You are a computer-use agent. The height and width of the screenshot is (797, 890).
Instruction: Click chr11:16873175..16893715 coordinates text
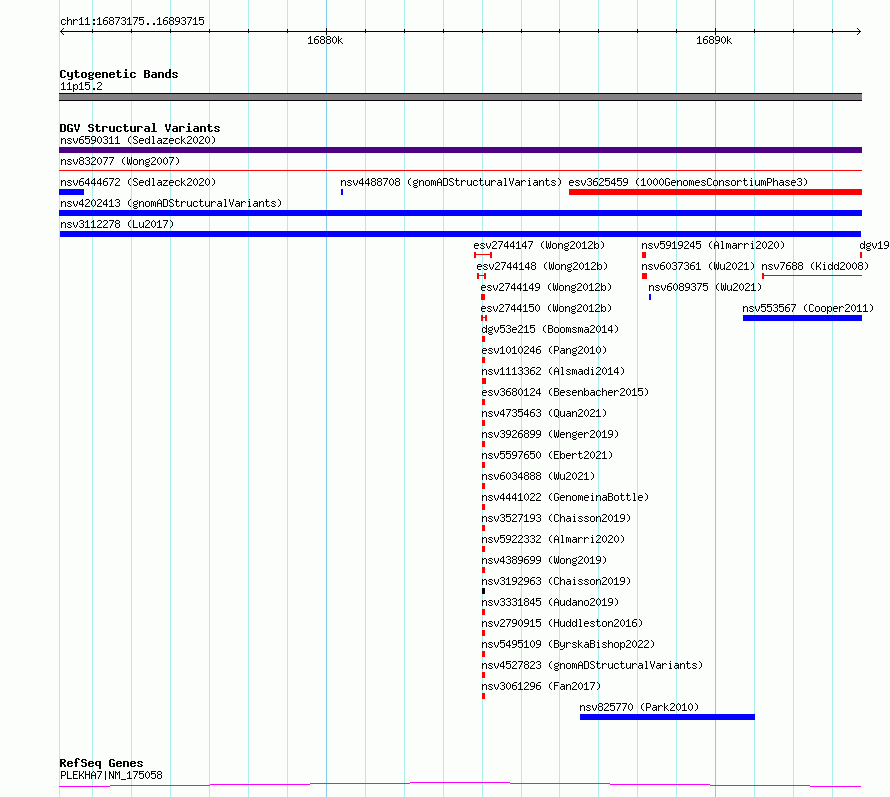pos(132,21)
